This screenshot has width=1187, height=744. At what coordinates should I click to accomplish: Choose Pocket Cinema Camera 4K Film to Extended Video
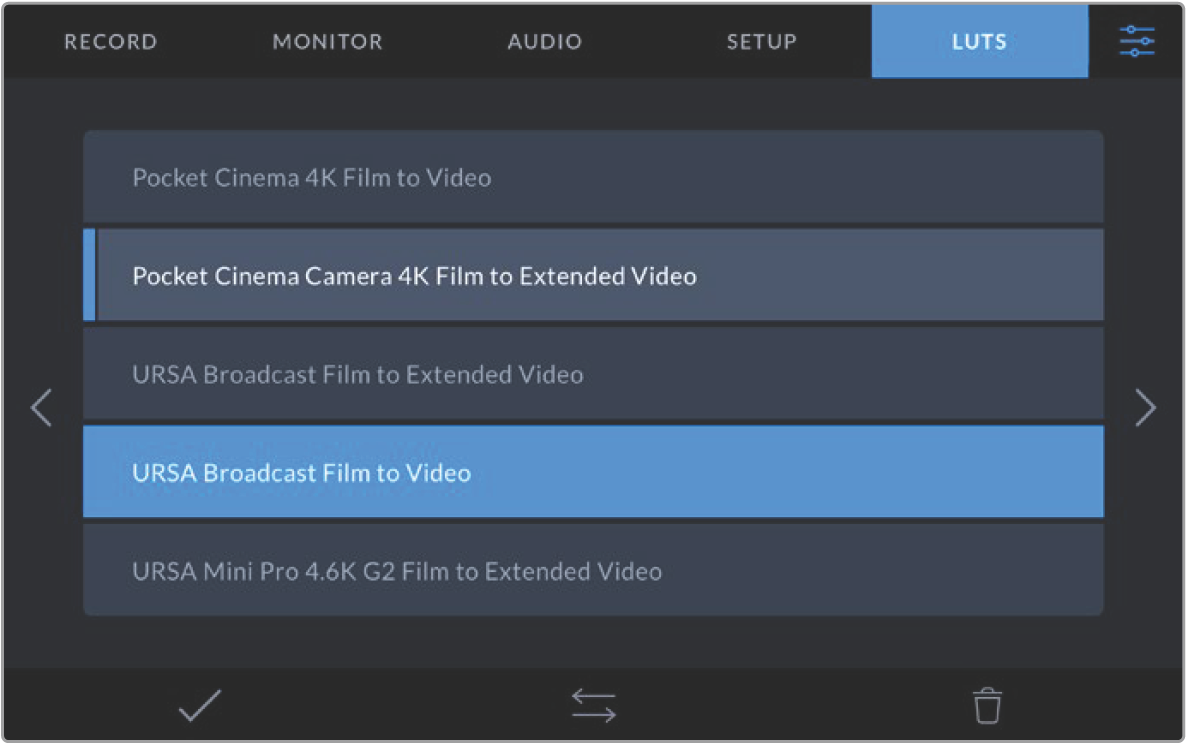coord(600,276)
